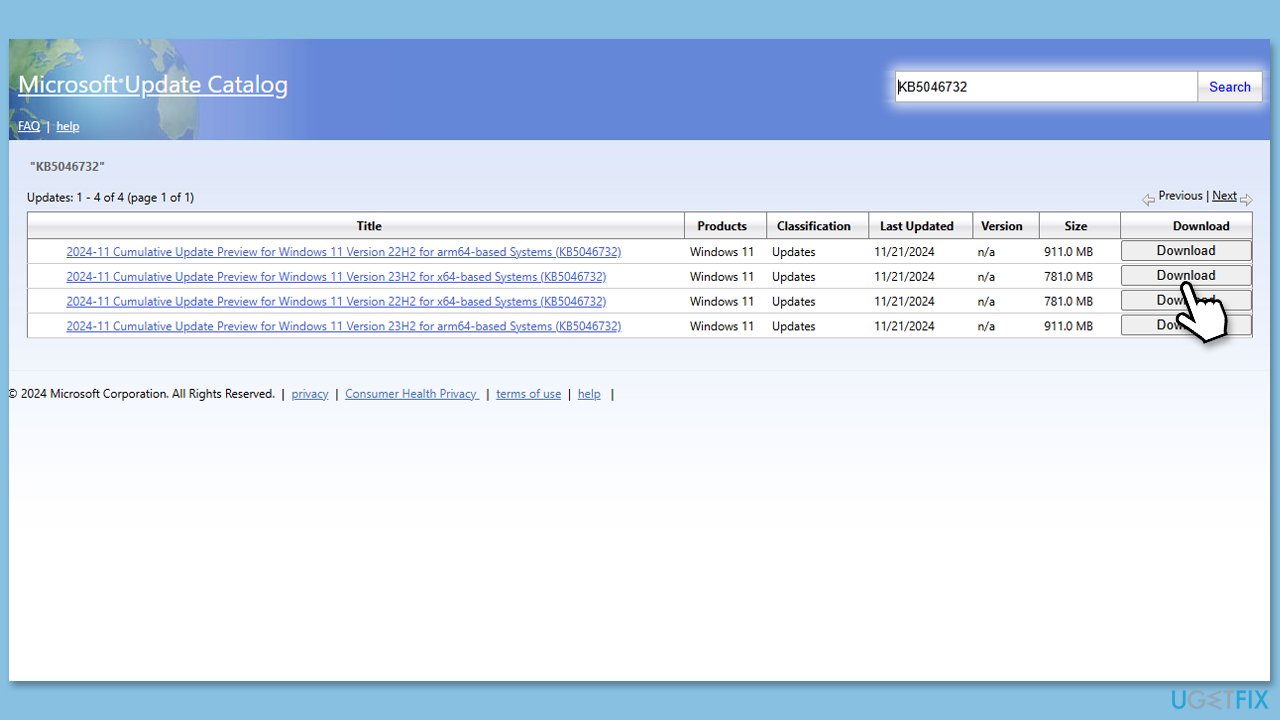
Task: Select the 'Updates: 1 - 4 of 4' results count text
Action: 110,197
